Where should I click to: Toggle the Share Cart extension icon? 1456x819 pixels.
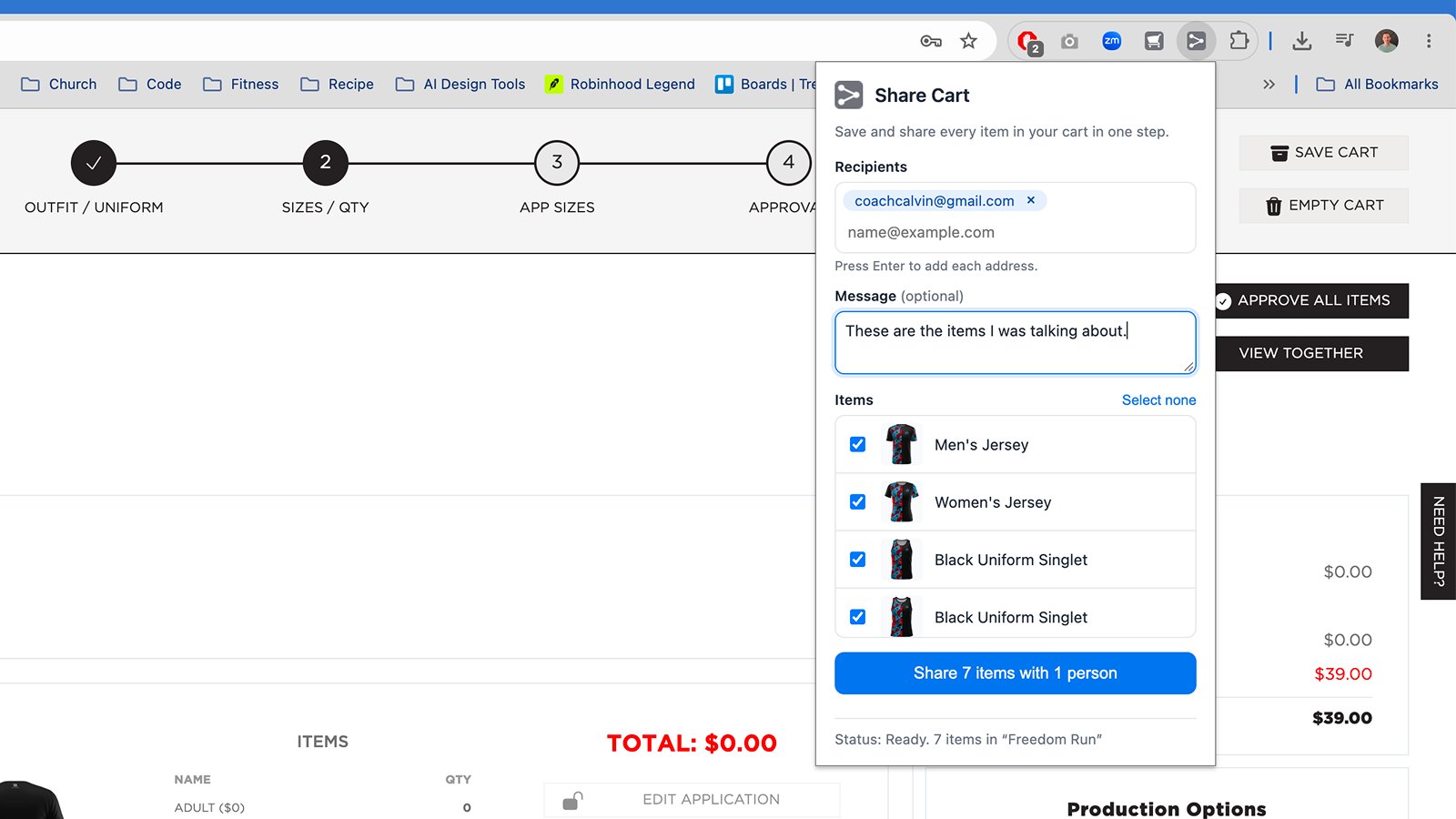click(x=1196, y=41)
